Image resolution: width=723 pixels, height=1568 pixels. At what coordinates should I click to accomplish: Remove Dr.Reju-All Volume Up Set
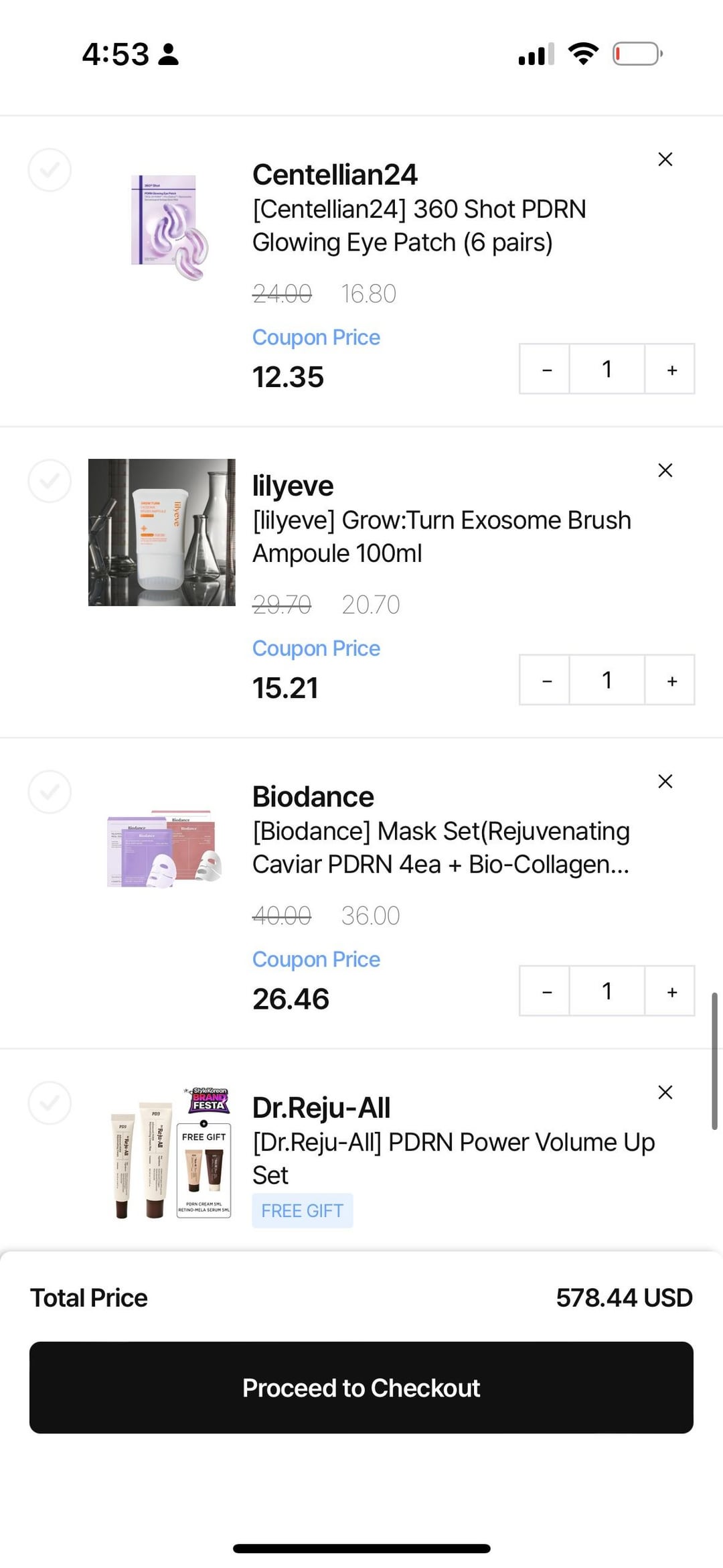665,1092
